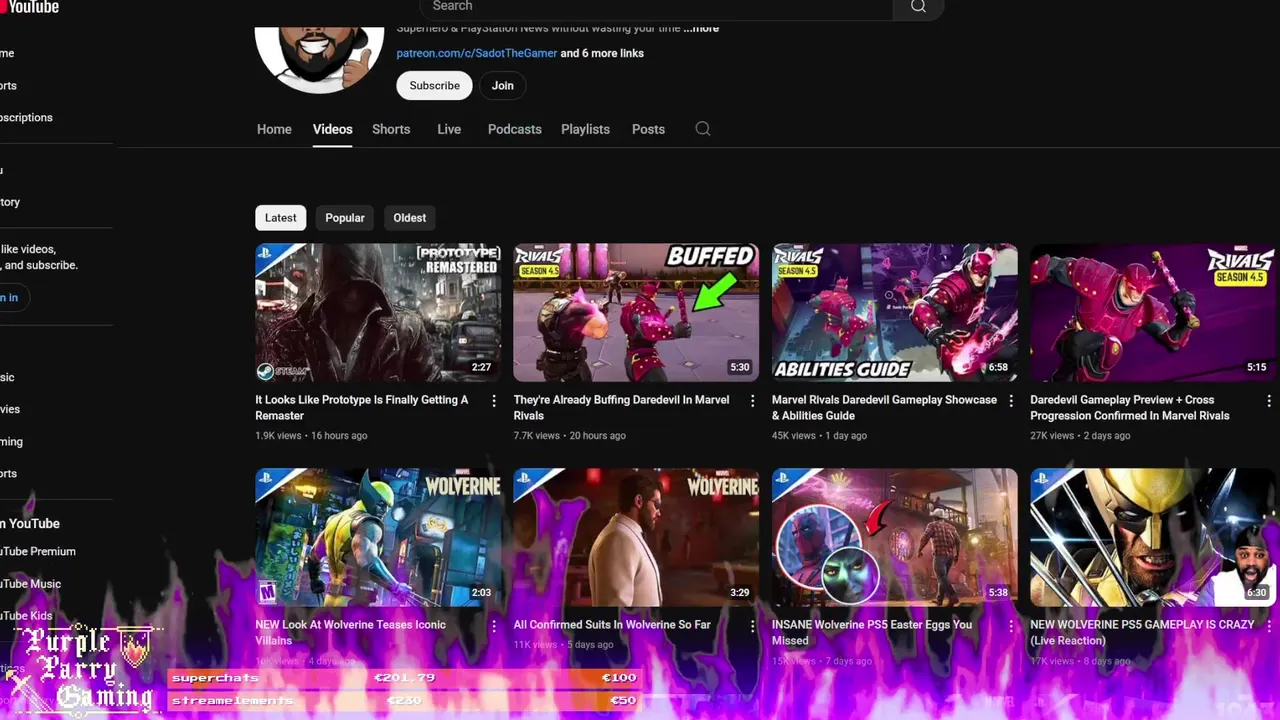This screenshot has height=720, width=1280.
Task: Open title 'They're Already Buffing Daredevil In Marvel Rivals'
Action: (621, 408)
